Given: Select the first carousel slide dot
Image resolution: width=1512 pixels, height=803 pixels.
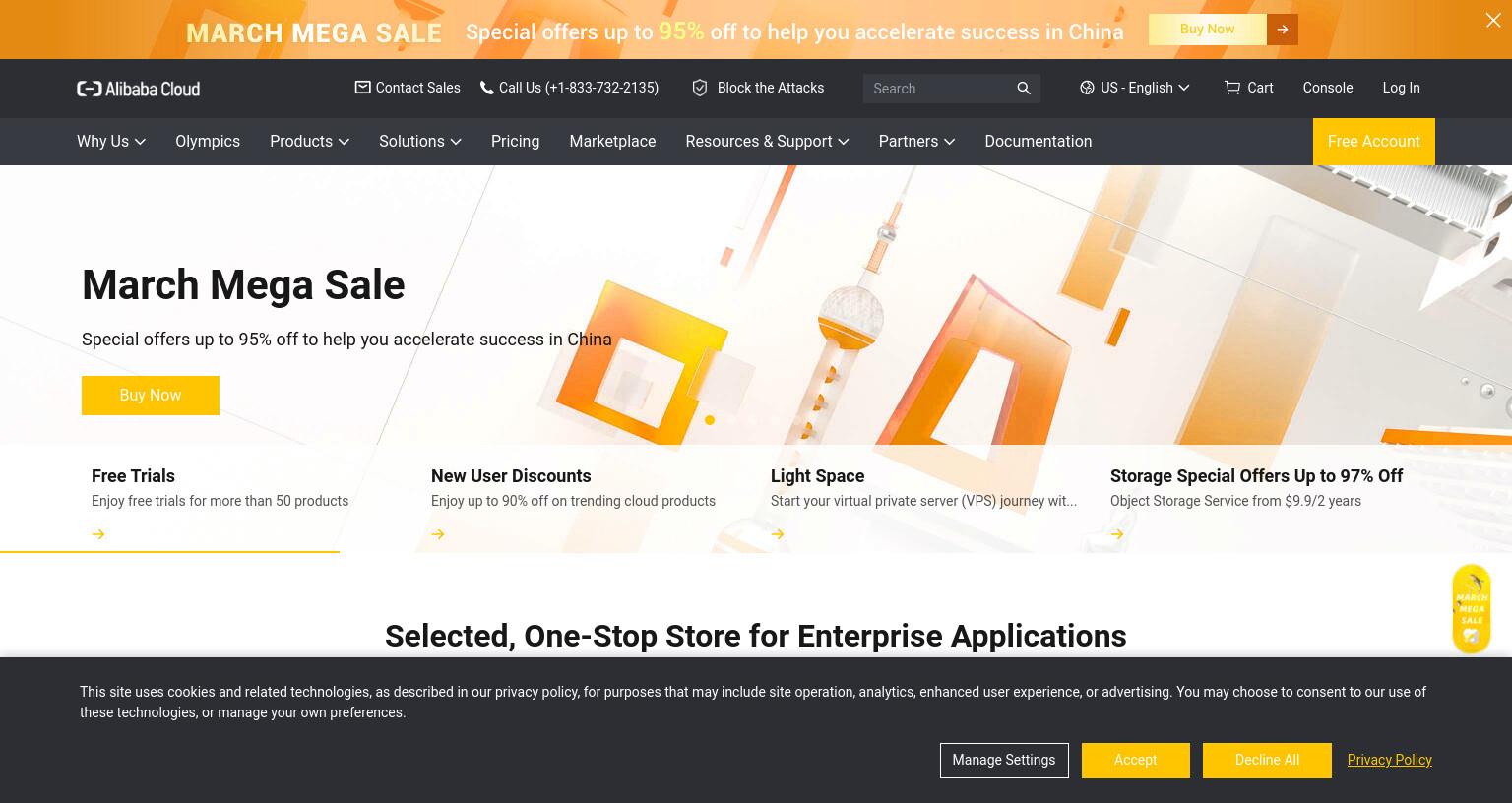Looking at the screenshot, I should click(710, 420).
